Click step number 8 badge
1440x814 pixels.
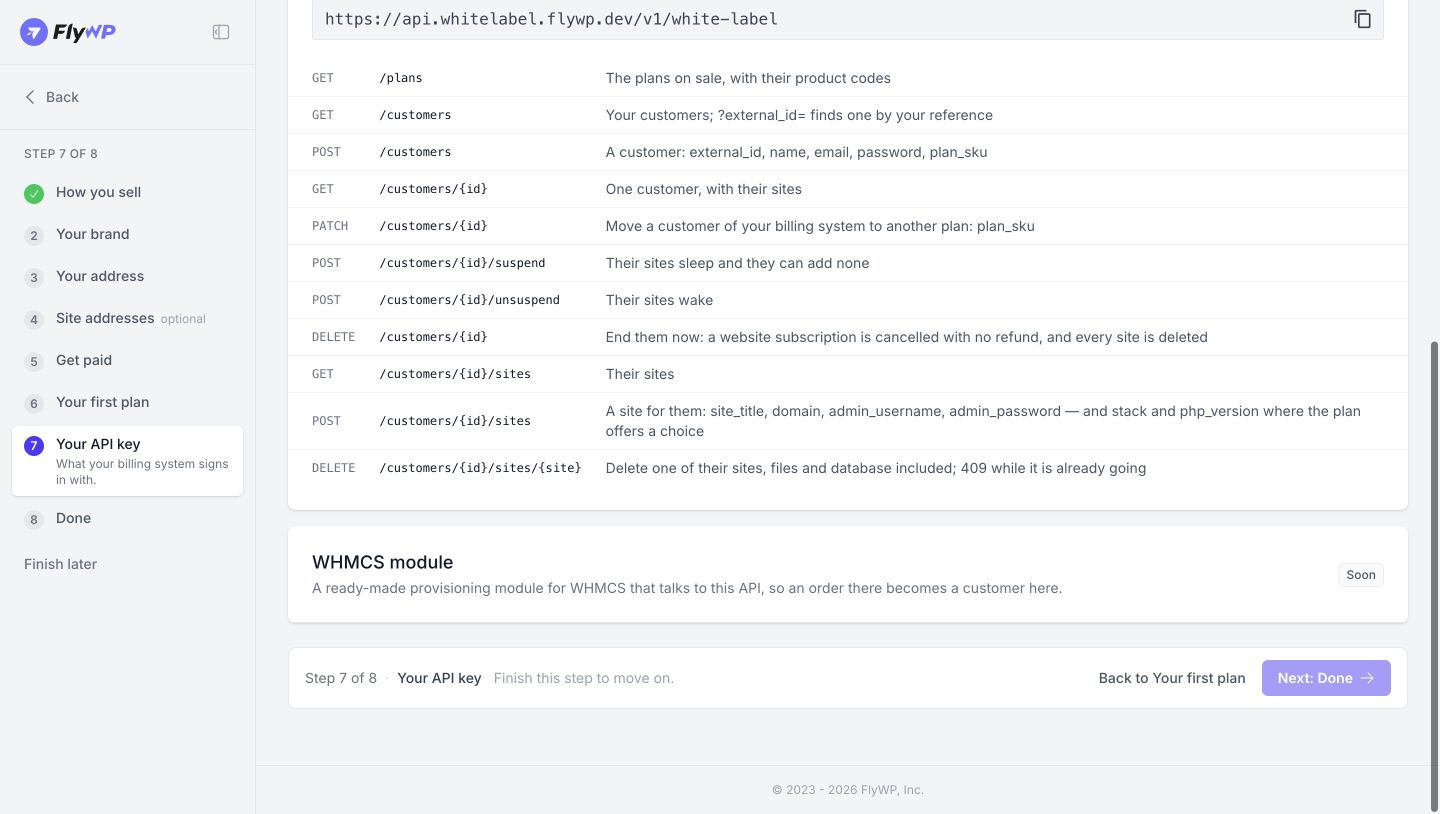[x=34, y=519]
